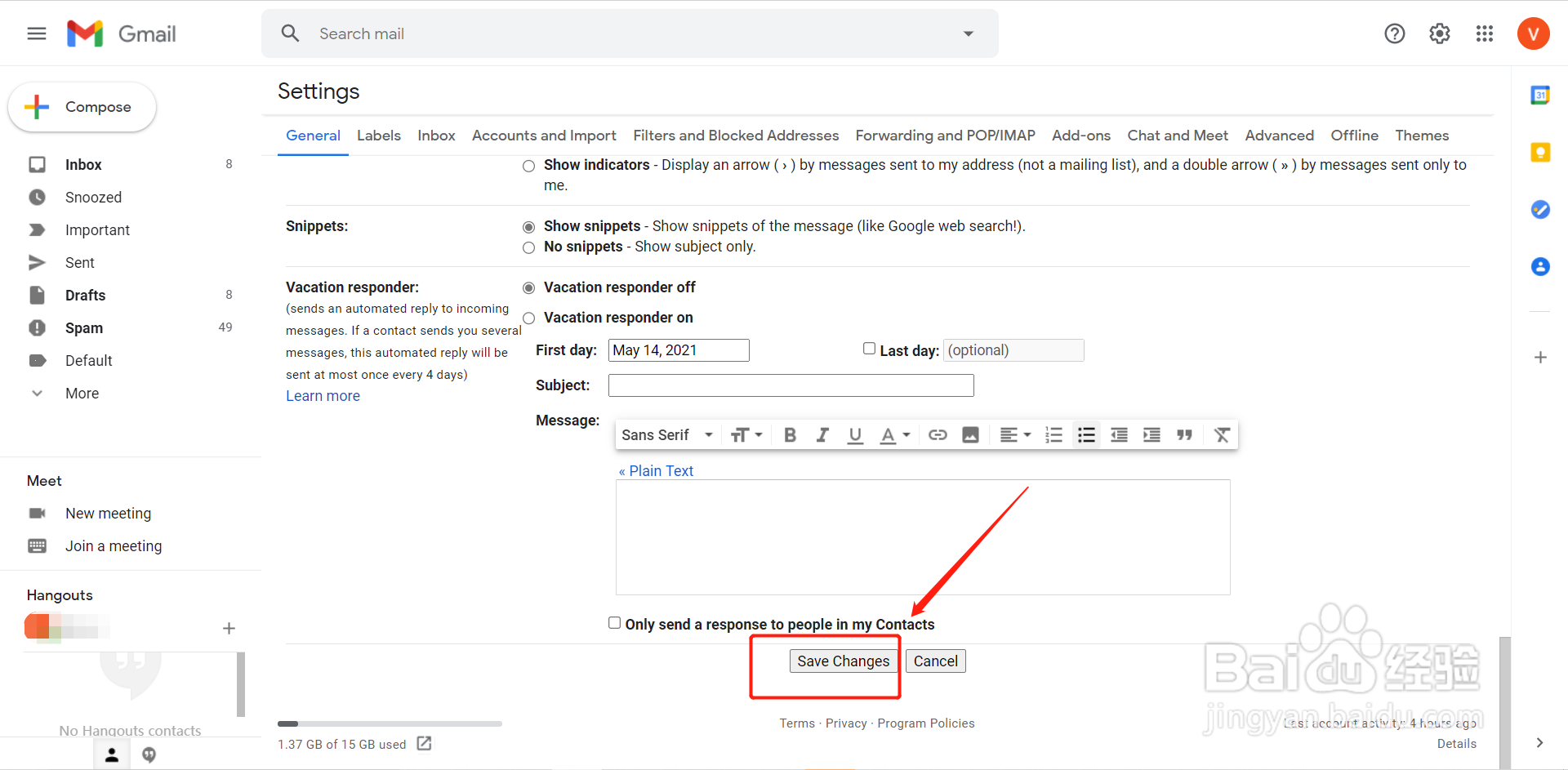The height and width of the screenshot is (770, 1568).
Task: Select the Bold formatting icon
Action: 789,434
